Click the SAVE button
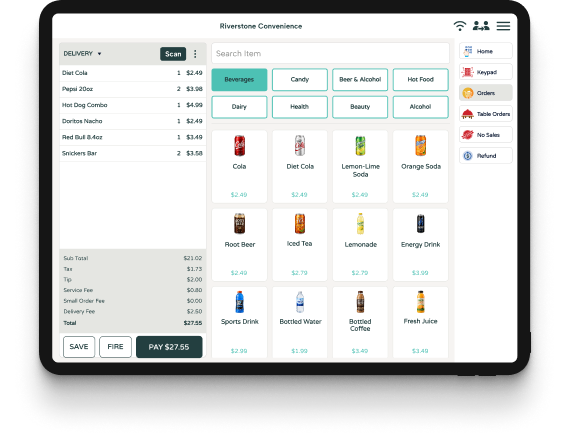 pyautogui.click(x=79, y=347)
